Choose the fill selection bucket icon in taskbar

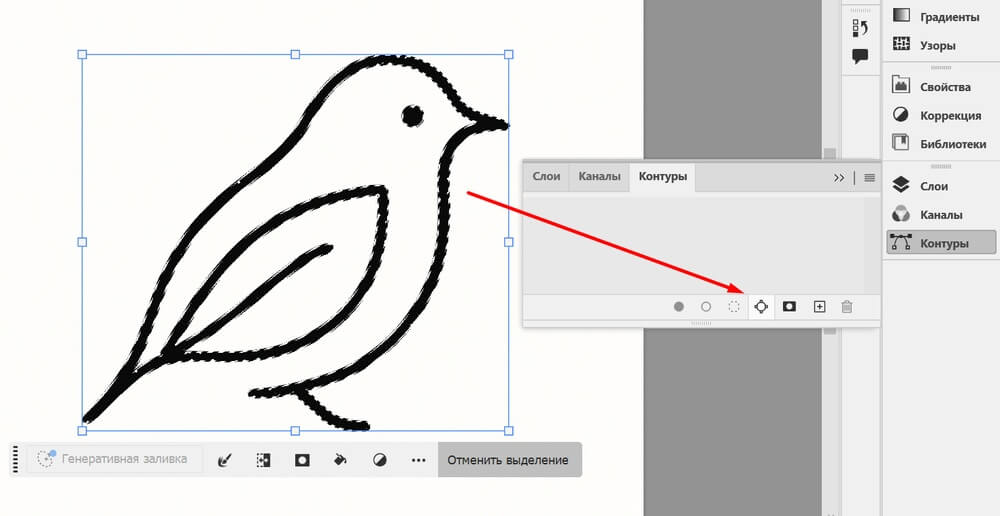point(340,460)
